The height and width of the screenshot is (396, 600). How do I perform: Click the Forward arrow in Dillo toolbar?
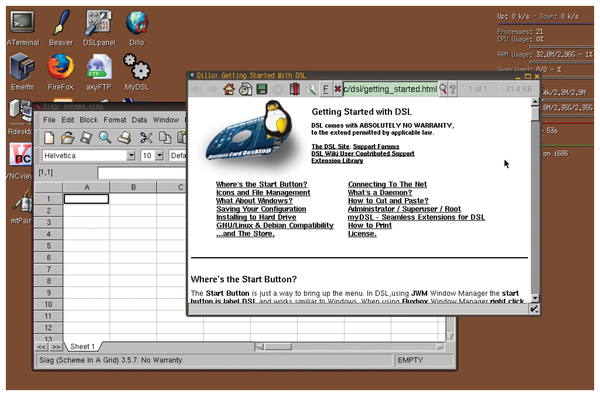pos(212,89)
